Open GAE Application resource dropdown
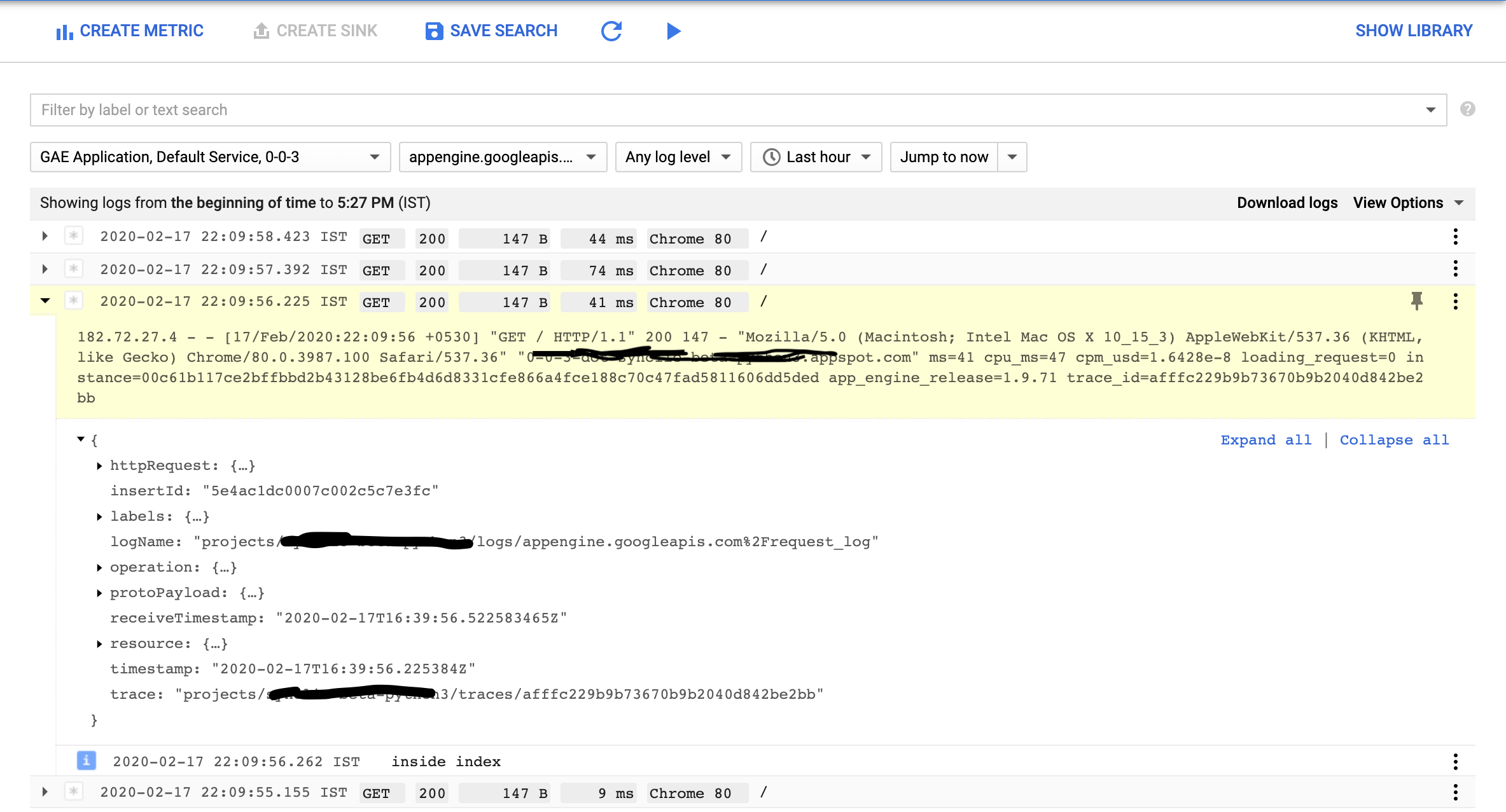Screen dimensions: 1506x812 pos(210,157)
